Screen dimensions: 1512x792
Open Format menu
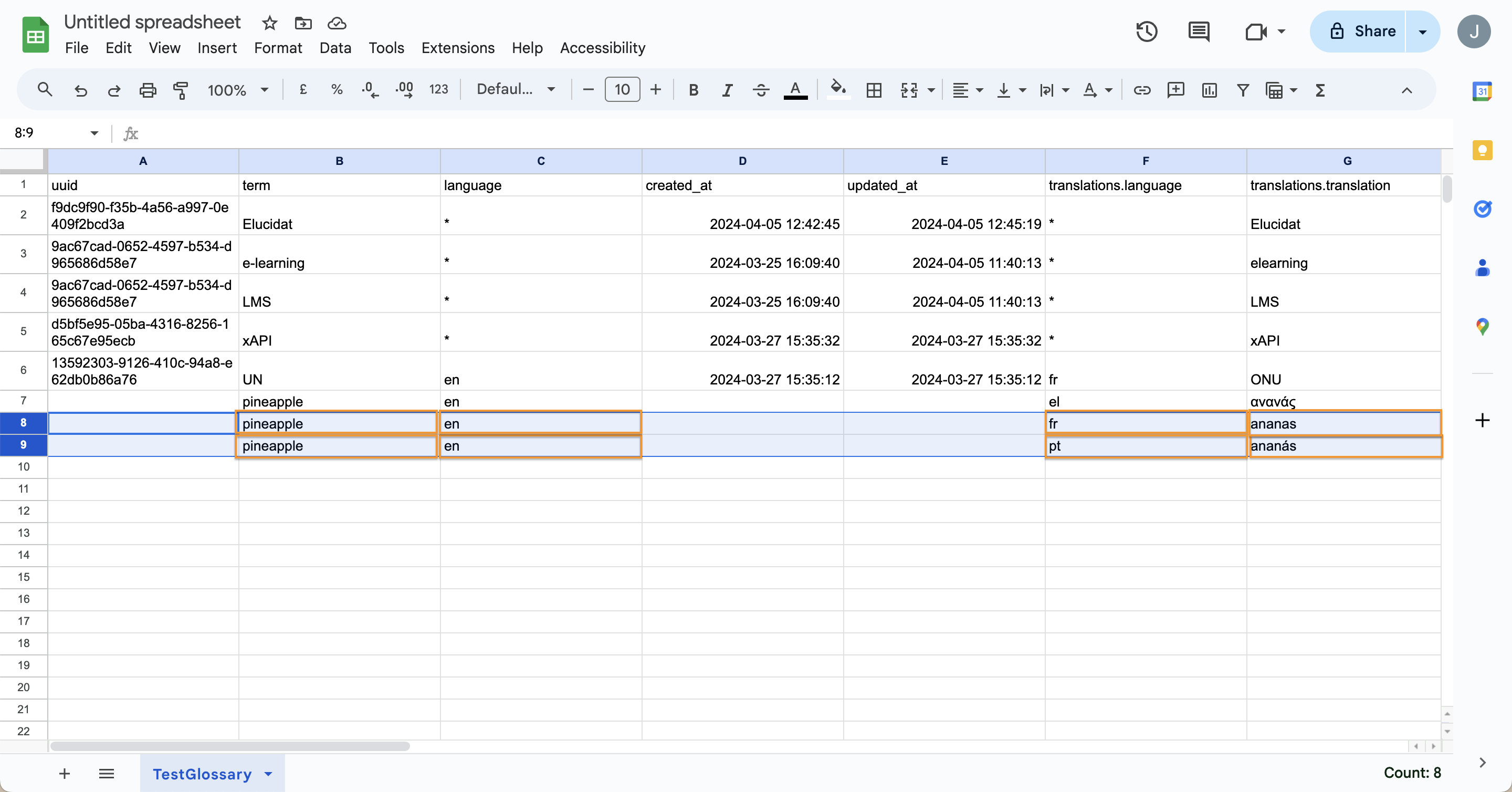pos(278,48)
